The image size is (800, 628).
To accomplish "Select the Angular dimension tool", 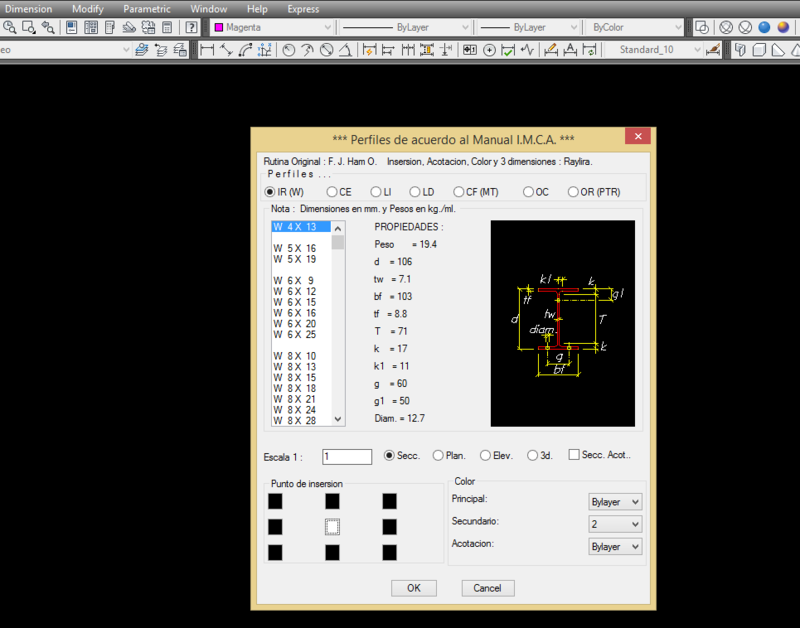I will point(345,49).
